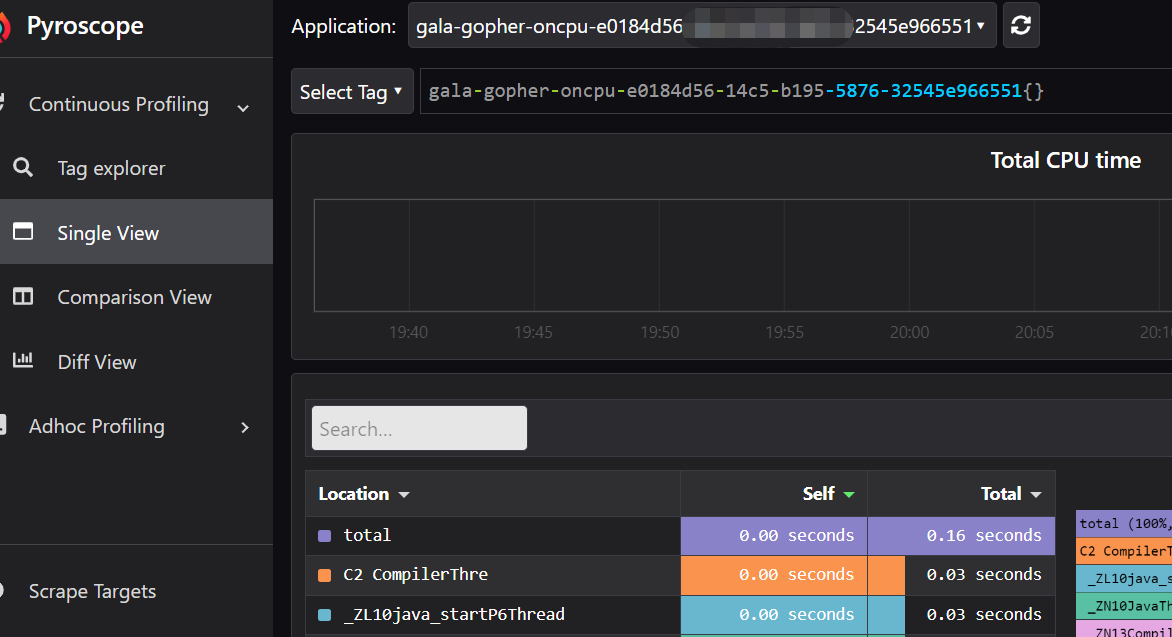Sort table by Location column
Viewport: 1172px width, 637px height.
tap(363, 494)
